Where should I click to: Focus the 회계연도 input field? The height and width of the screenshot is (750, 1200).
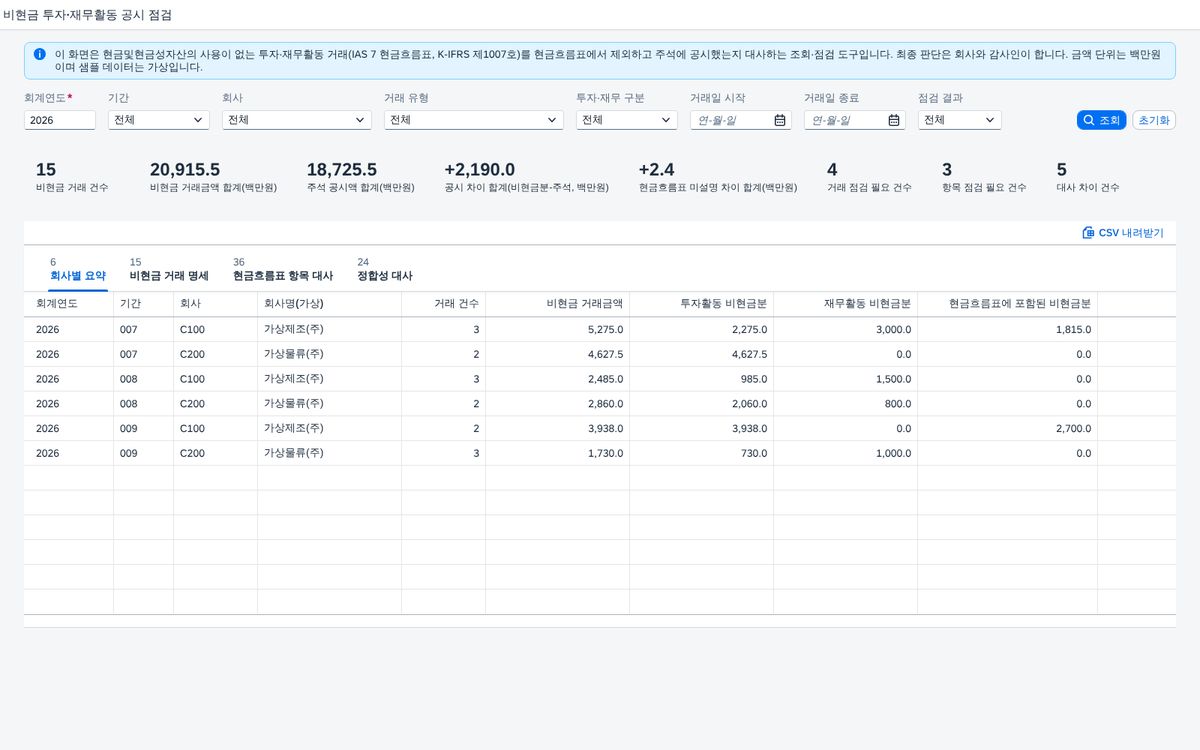click(x=60, y=120)
